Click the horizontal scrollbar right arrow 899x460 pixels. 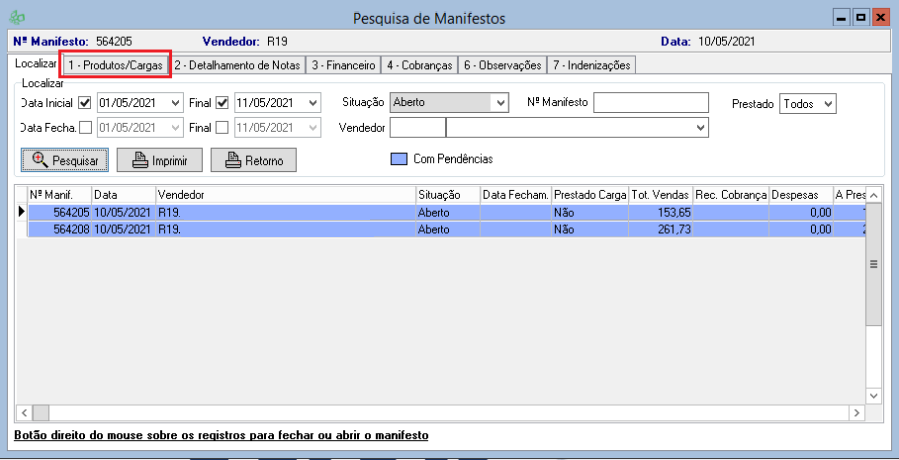point(856,412)
